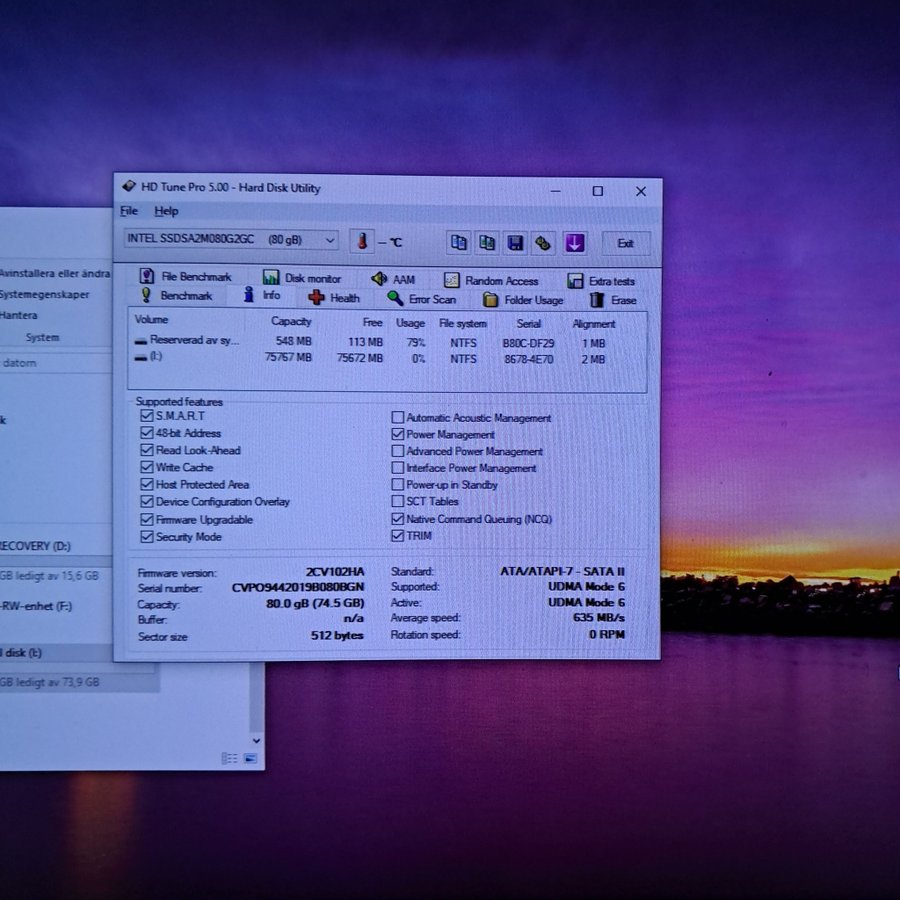Click the Capacity column header
Screen dimensions: 900x900
pyautogui.click(x=291, y=321)
